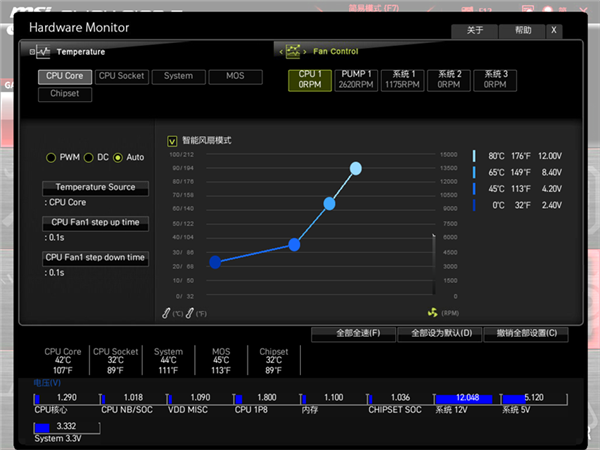Select the lowest fan curve point
600x450 pixels.
pos(215,262)
